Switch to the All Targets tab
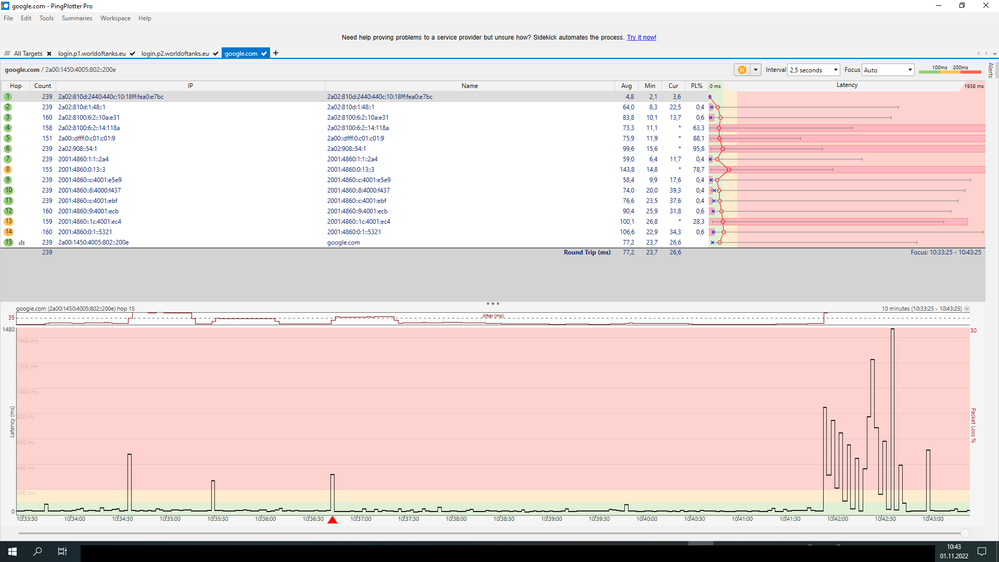The height and width of the screenshot is (562, 999). (28, 54)
